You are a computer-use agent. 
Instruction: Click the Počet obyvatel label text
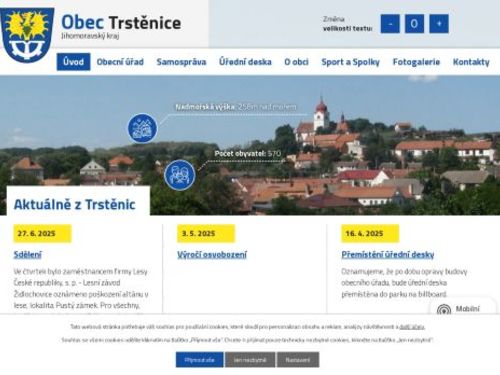240,154
